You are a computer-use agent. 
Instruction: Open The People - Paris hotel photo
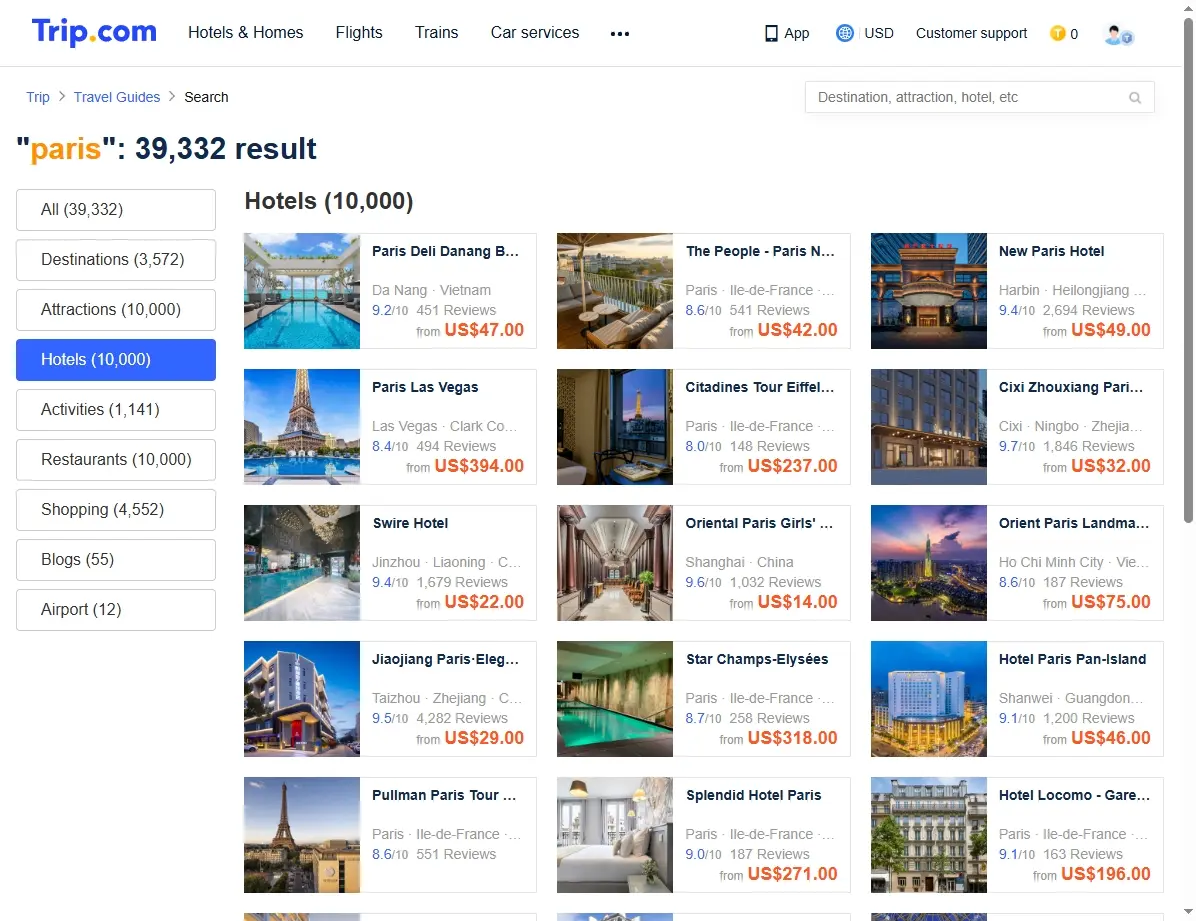point(615,291)
